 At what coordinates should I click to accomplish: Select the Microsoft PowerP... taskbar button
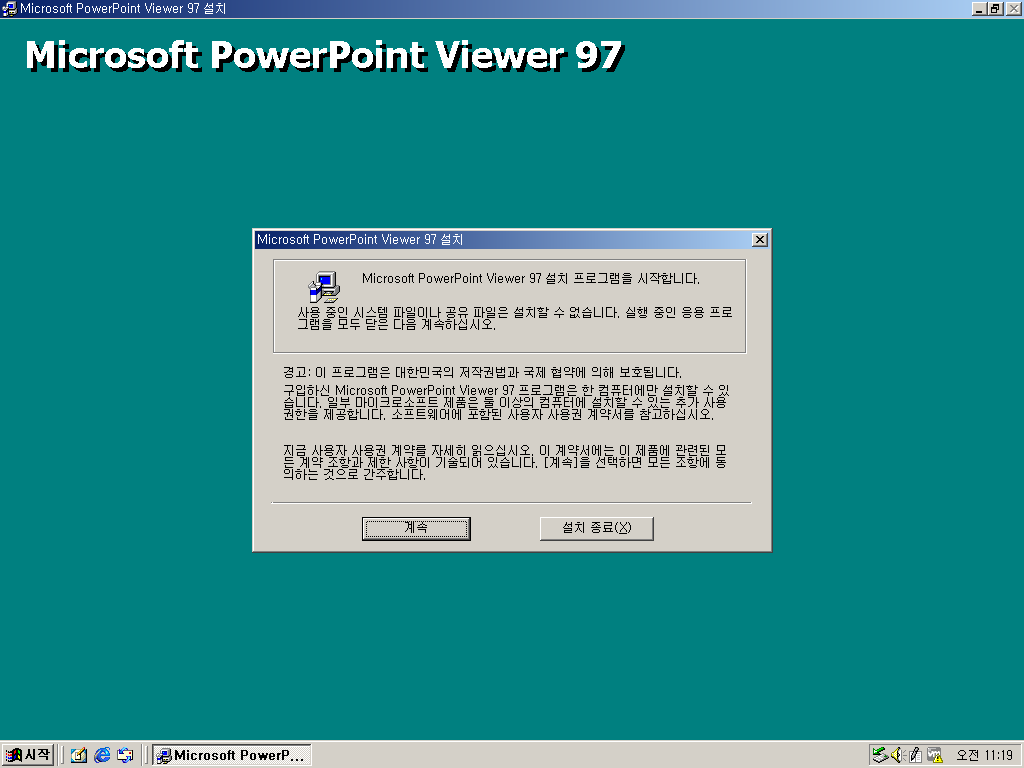coord(232,756)
